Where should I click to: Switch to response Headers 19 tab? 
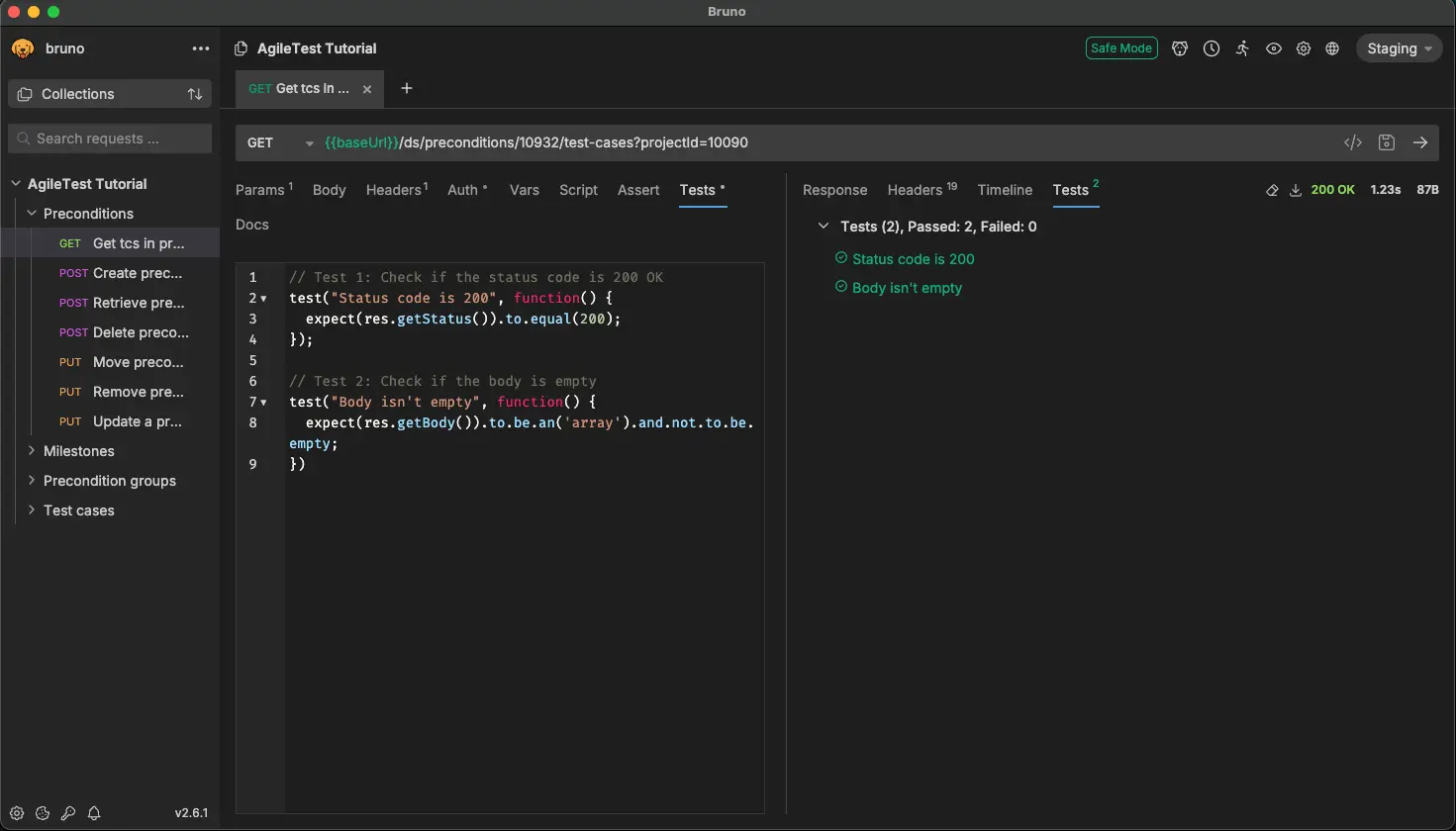pyautogui.click(x=922, y=190)
